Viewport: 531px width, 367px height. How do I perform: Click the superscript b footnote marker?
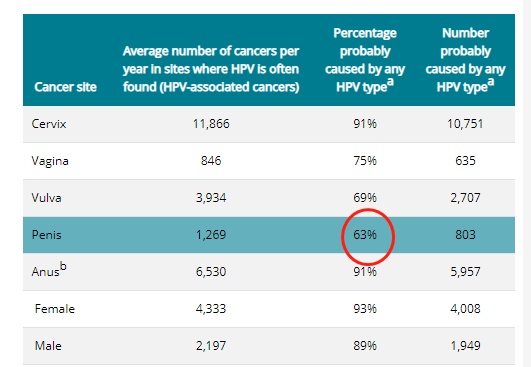coord(63,266)
